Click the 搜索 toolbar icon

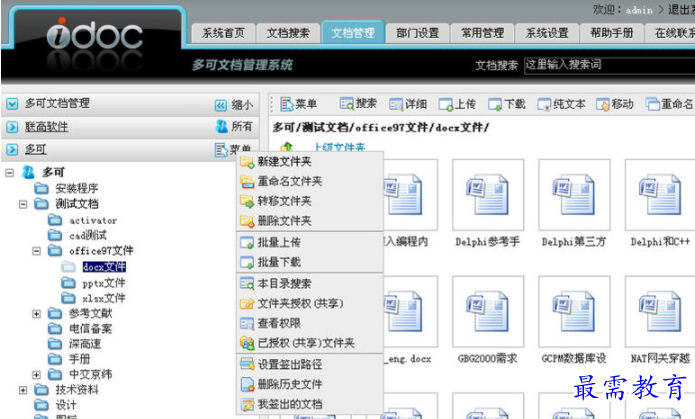point(346,104)
